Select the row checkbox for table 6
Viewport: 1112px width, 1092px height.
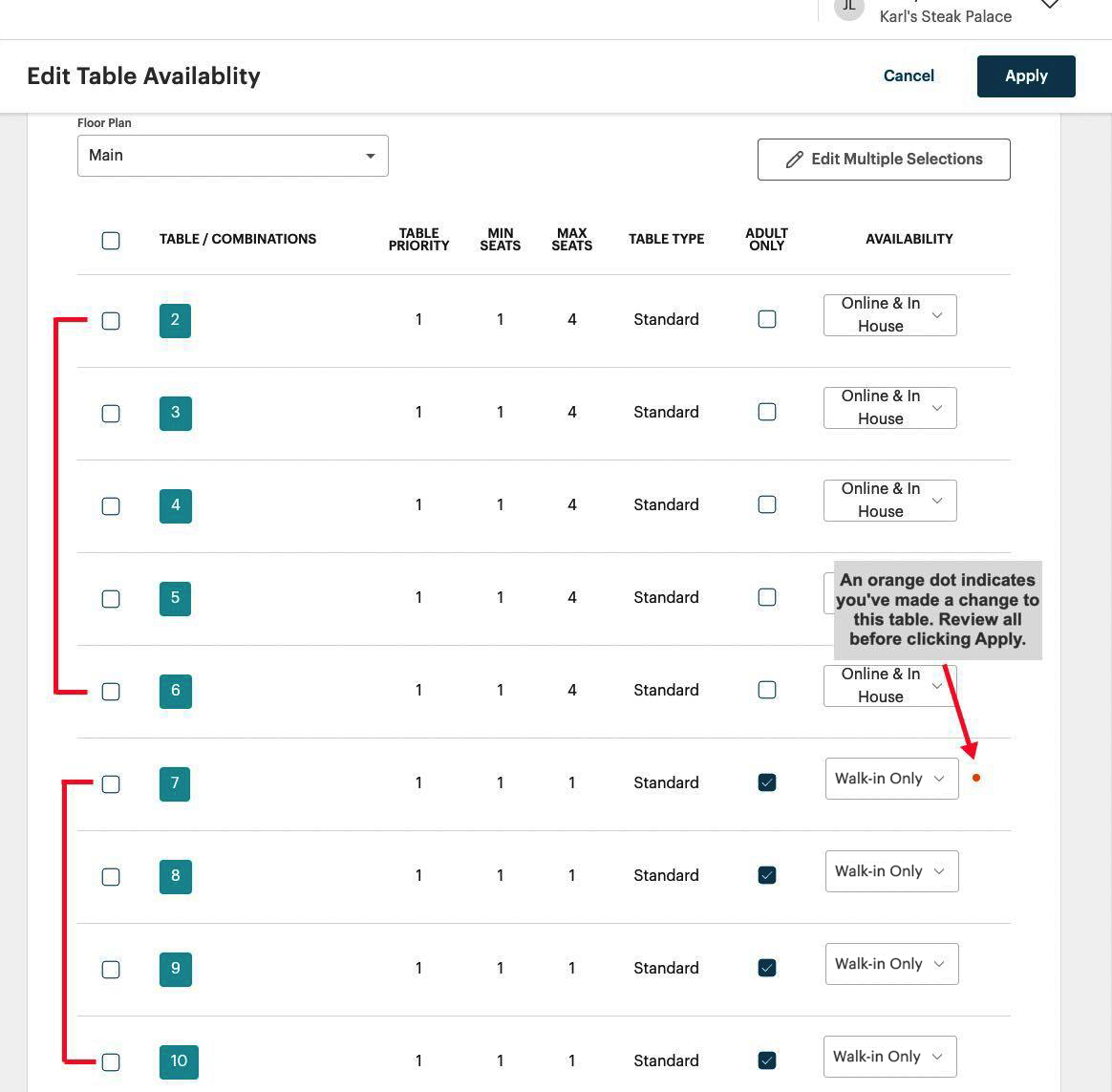coord(111,692)
